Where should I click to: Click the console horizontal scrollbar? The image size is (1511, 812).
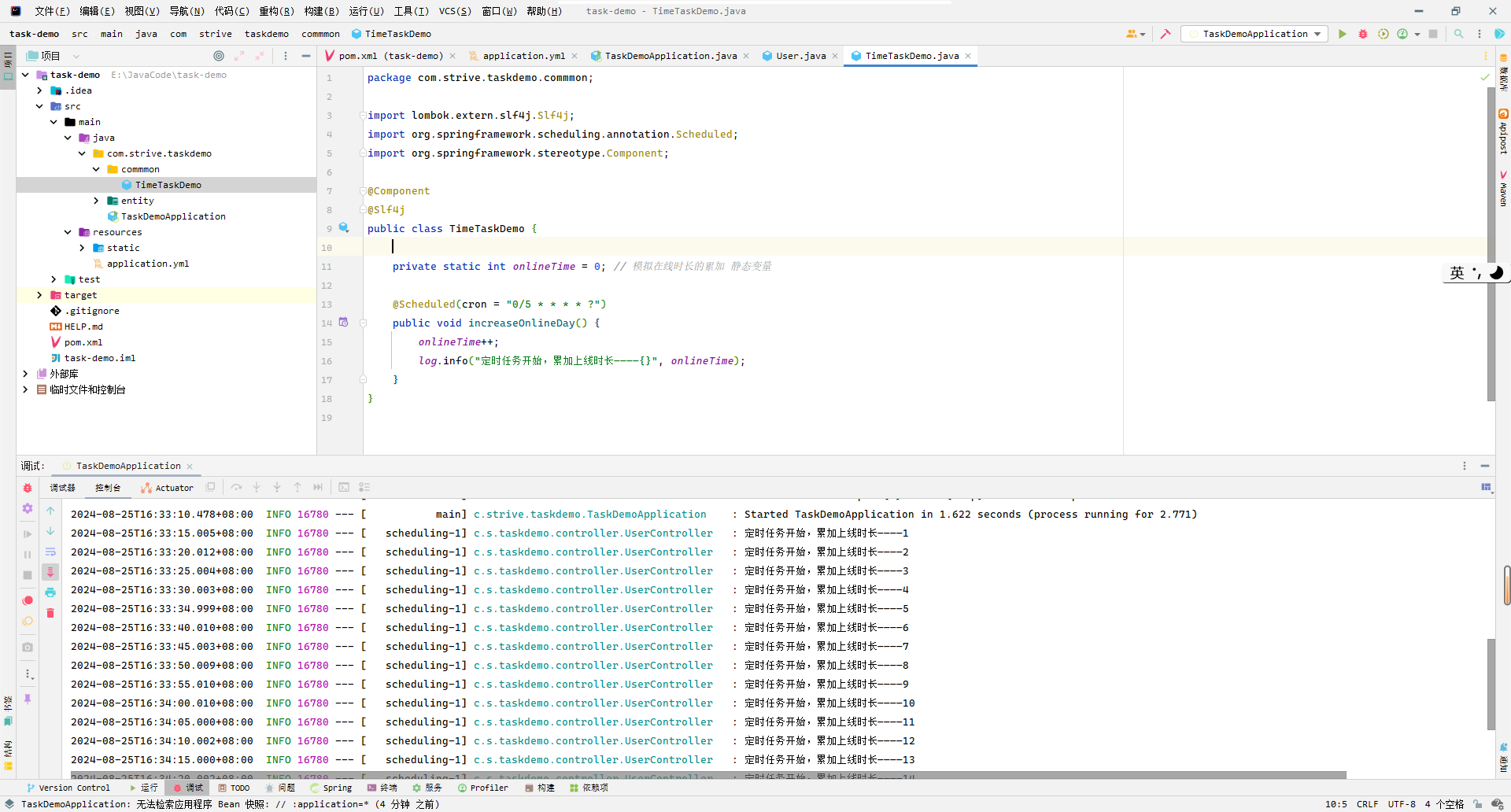pos(708,776)
